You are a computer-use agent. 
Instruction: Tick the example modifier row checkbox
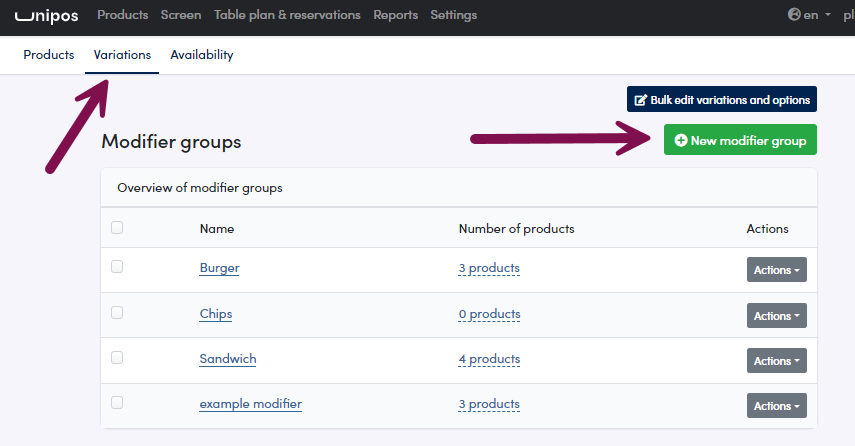(x=117, y=402)
